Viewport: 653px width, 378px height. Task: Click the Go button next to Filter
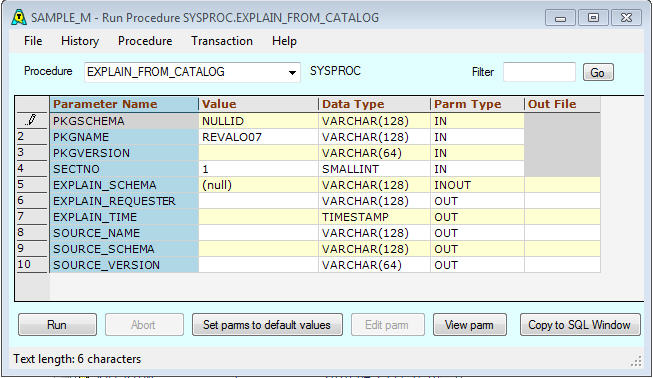pos(598,72)
